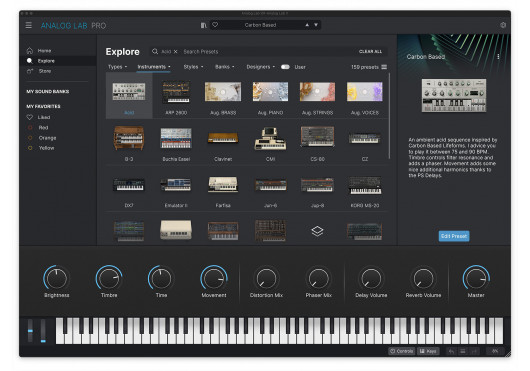Image resolution: width=530 pixels, height=371 pixels.
Task: Open the Home page label
Action: coord(44,51)
